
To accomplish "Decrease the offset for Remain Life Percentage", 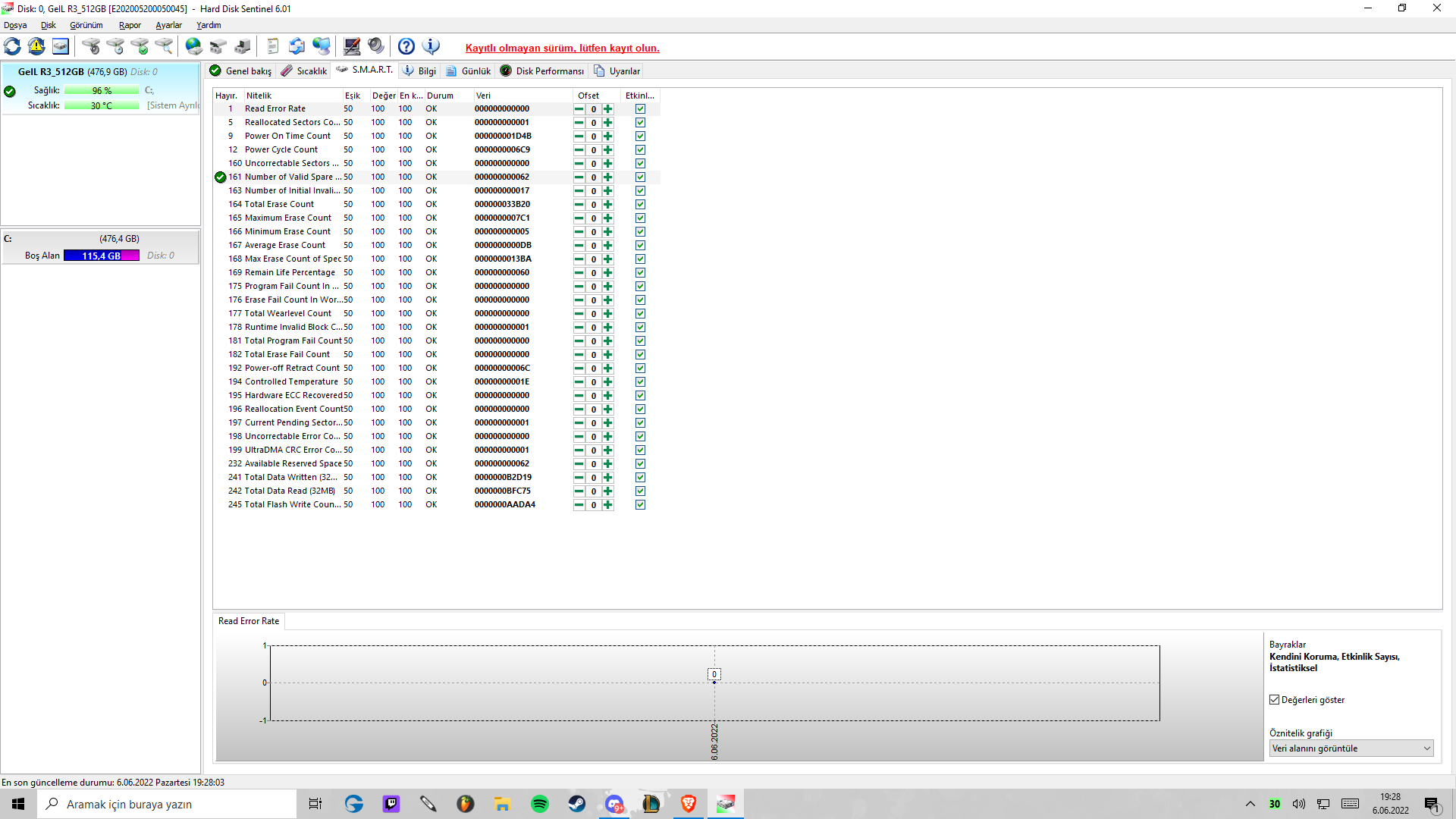I will 579,273.
